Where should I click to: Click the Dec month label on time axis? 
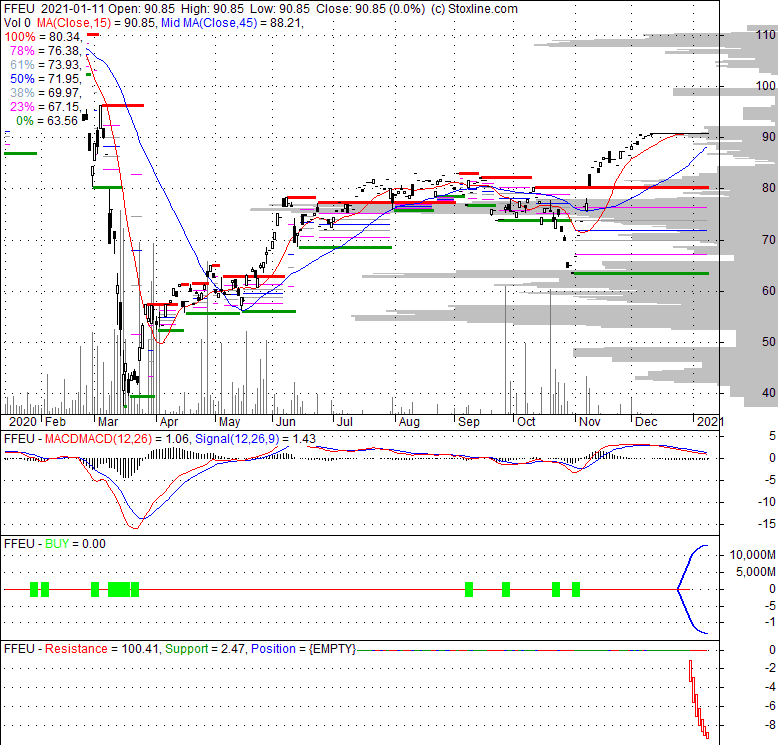tap(647, 422)
